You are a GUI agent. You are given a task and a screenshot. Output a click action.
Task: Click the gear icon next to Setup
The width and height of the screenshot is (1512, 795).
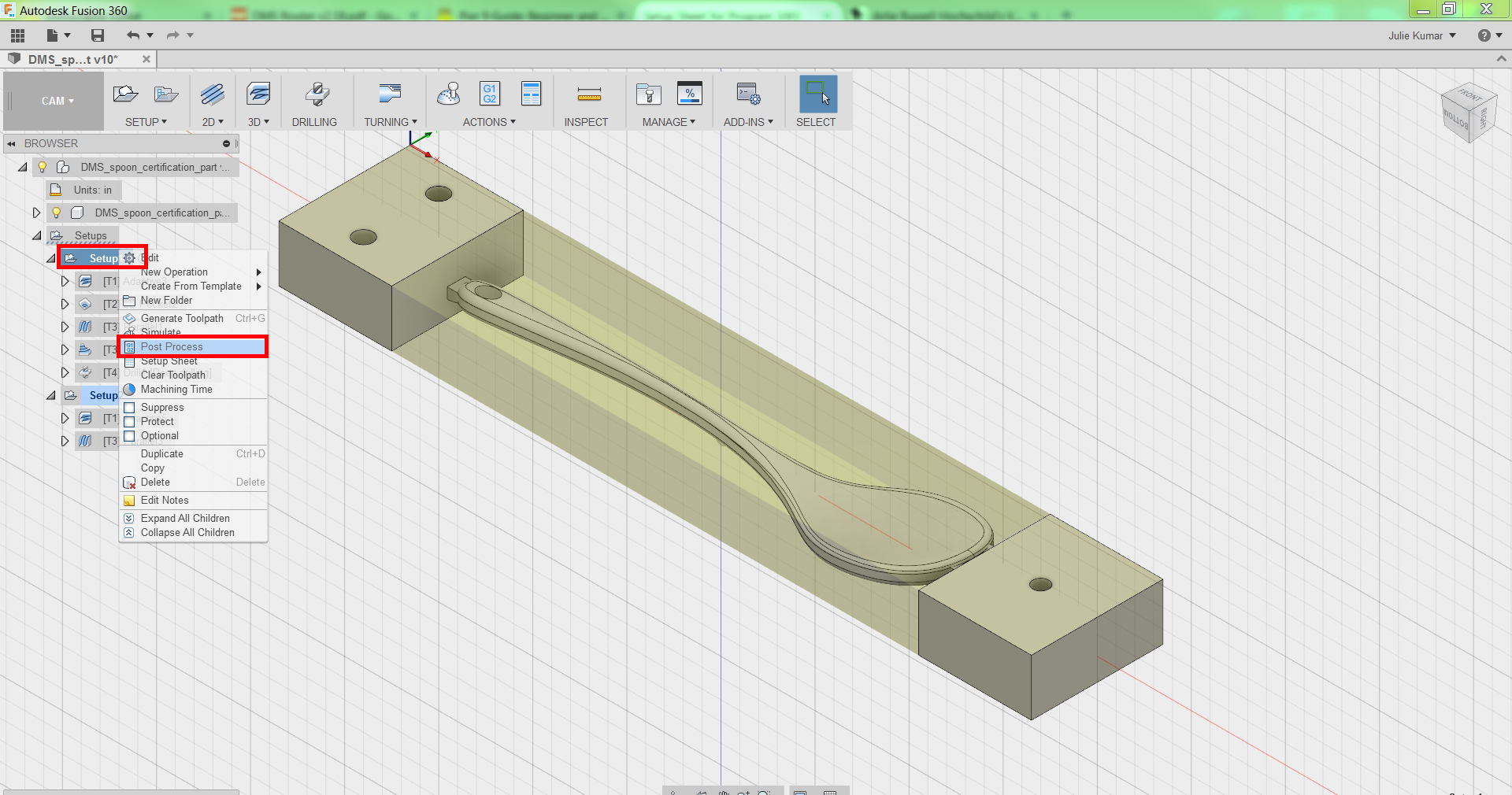click(129, 258)
